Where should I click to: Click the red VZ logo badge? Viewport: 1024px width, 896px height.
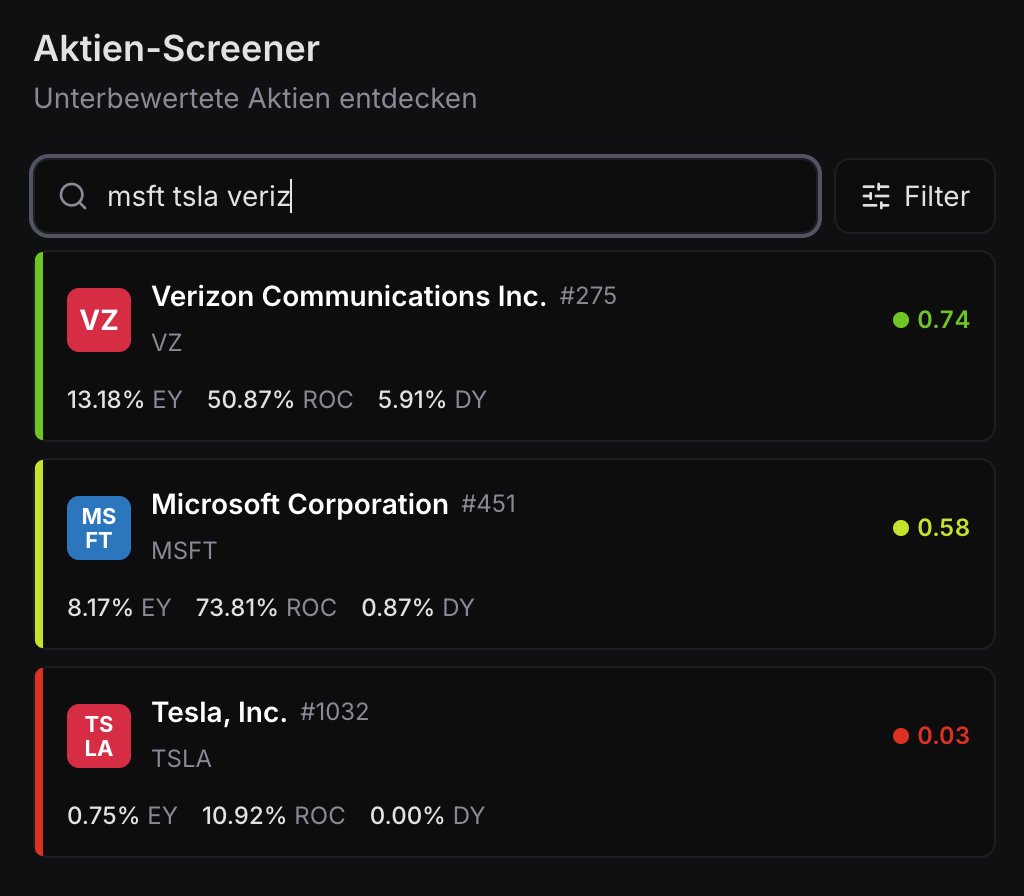pos(99,320)
